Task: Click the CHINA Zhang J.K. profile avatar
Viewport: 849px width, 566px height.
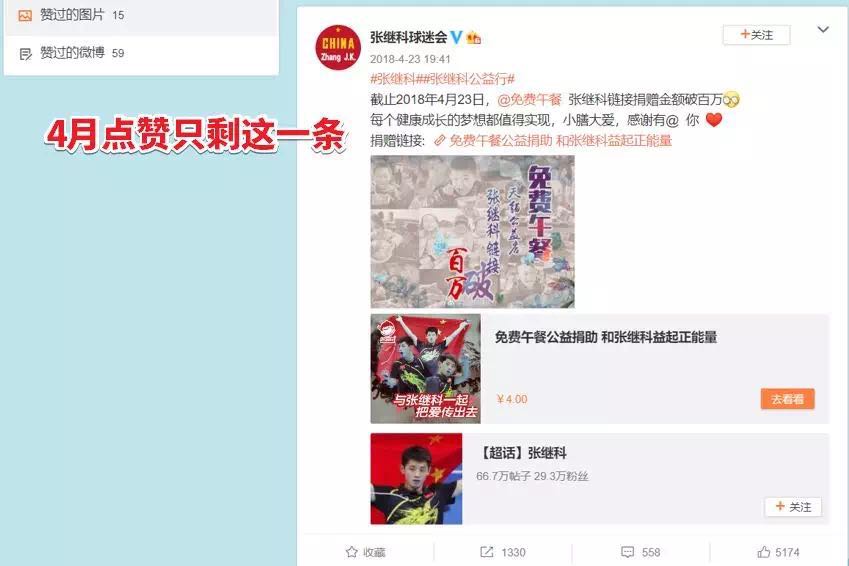Action: click(x=338, y=48)
